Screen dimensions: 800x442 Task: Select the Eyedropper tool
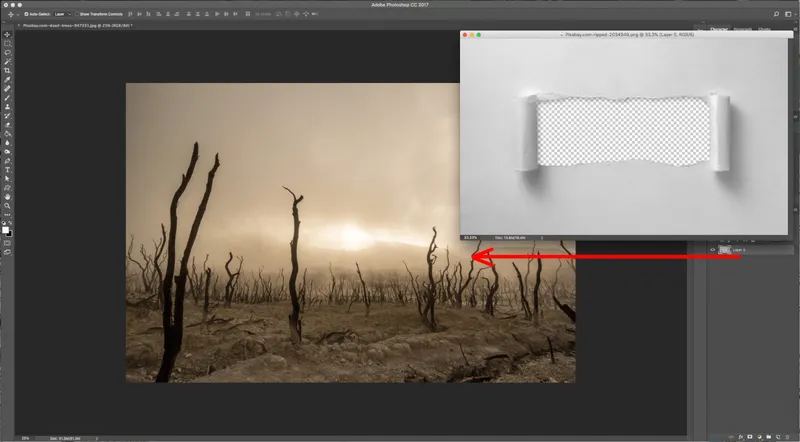pyautogui.click(x=7, y=80)
